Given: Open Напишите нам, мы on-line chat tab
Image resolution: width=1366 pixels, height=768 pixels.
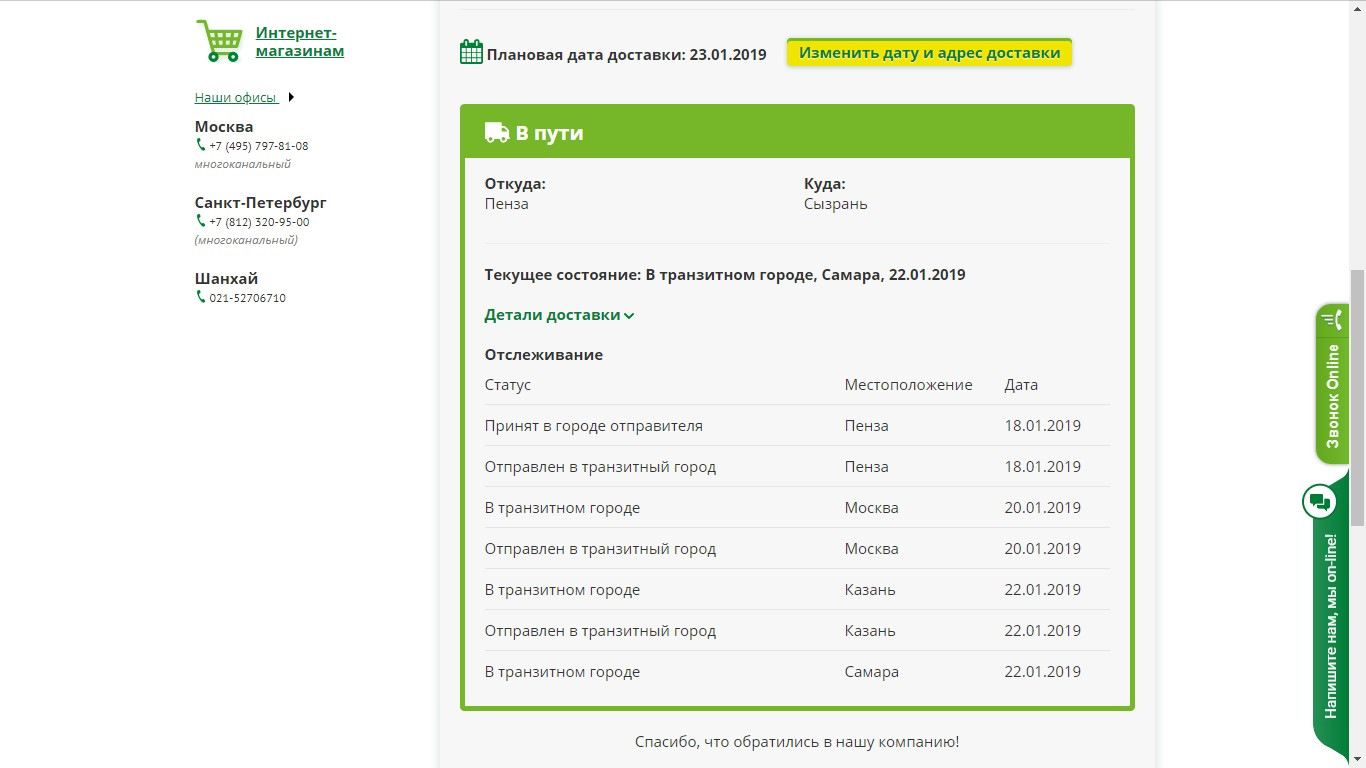Looking at the screenshot, I should [1331, 625].
